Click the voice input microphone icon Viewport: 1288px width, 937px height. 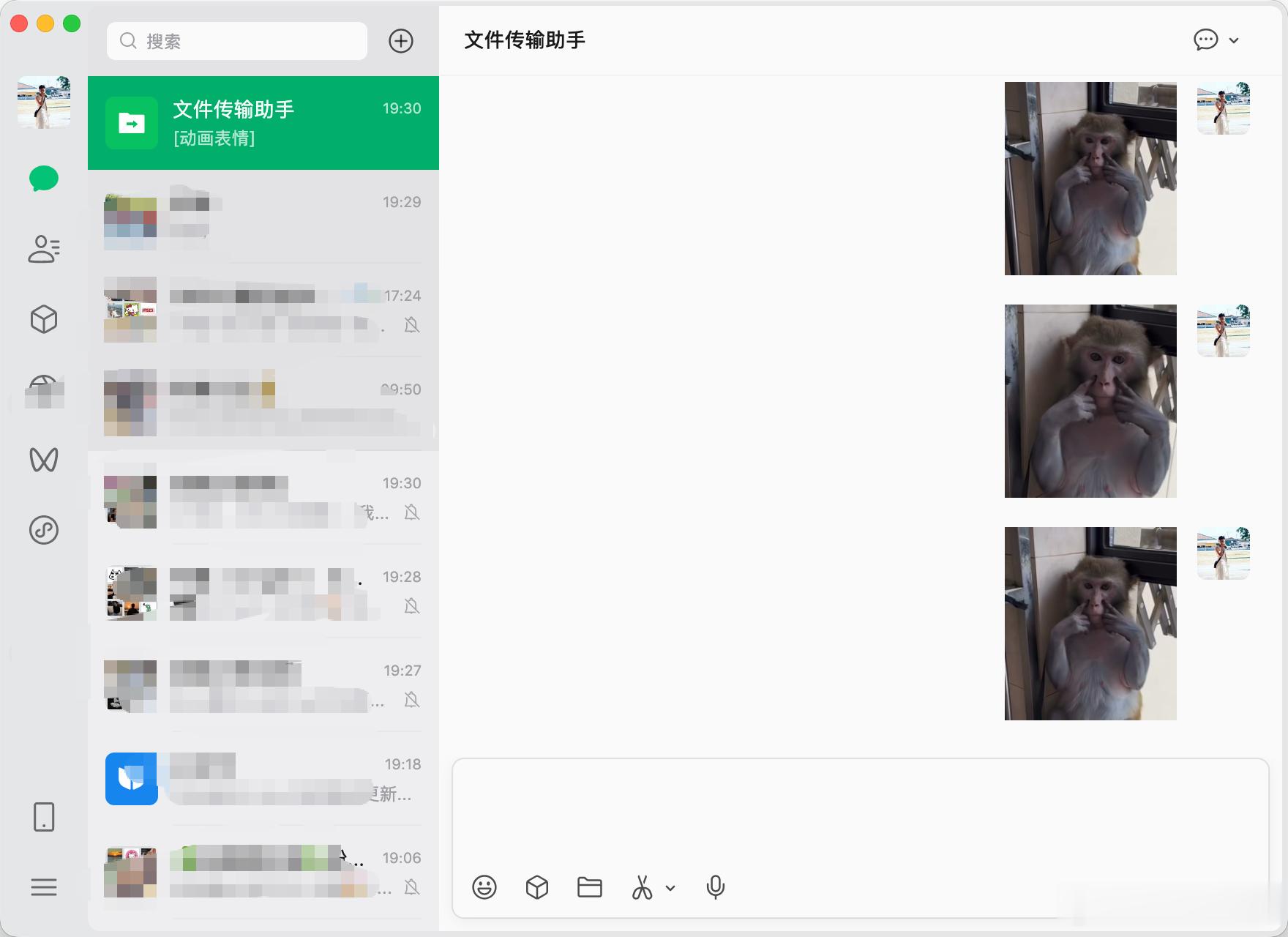tap(716, 887)
